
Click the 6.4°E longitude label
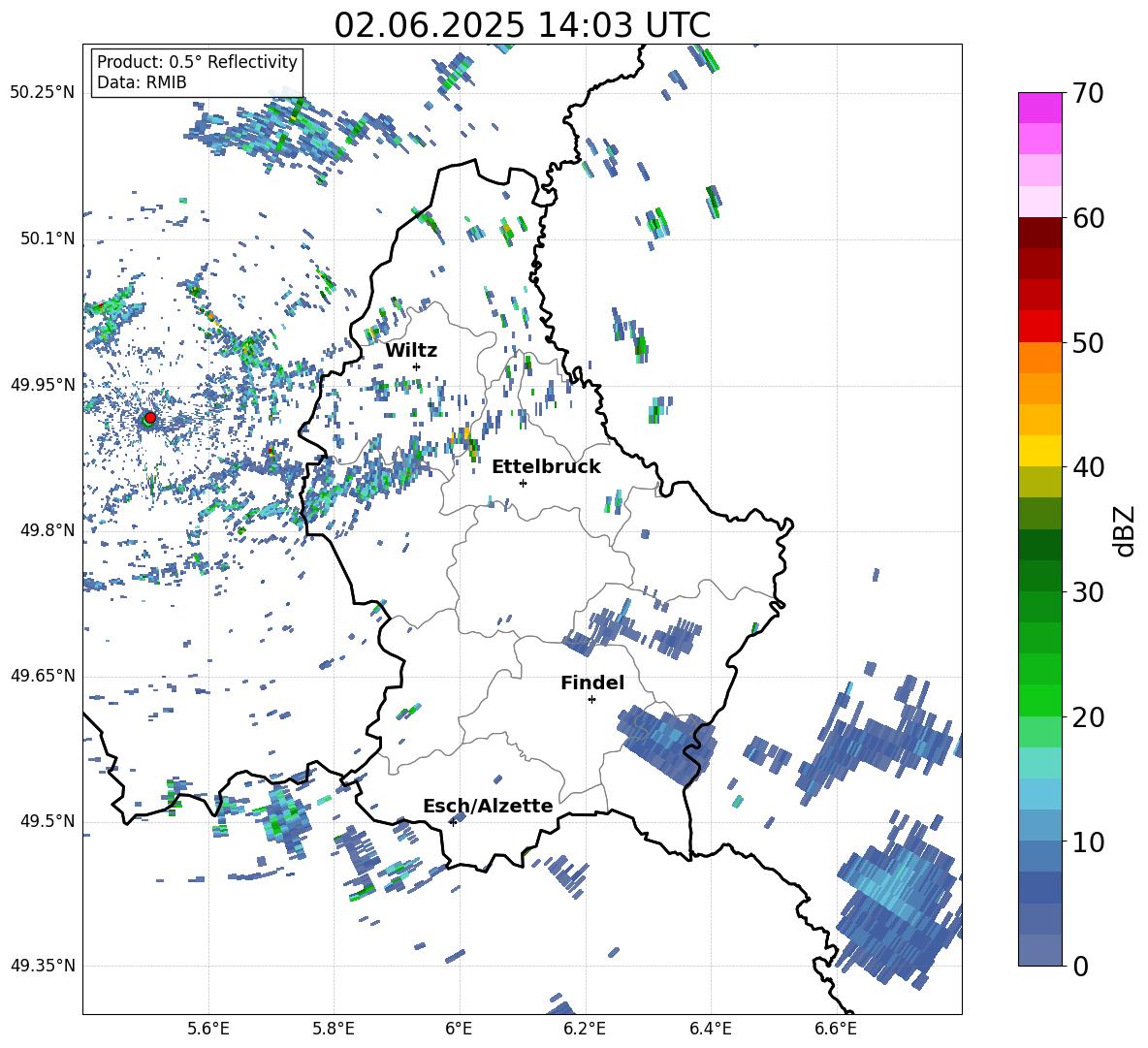pyautogui.click(x=710, y=1029)
